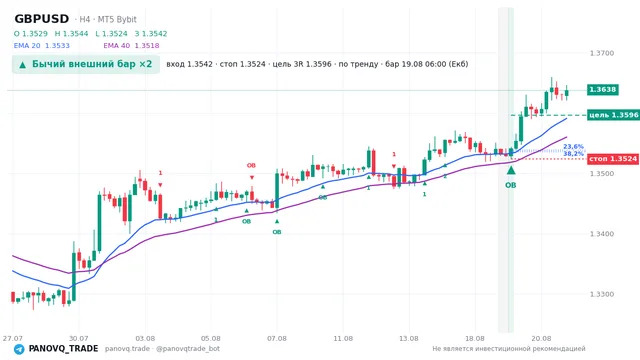
Task: Click the close value З 1.3542
Action: [x=151, y=34]
